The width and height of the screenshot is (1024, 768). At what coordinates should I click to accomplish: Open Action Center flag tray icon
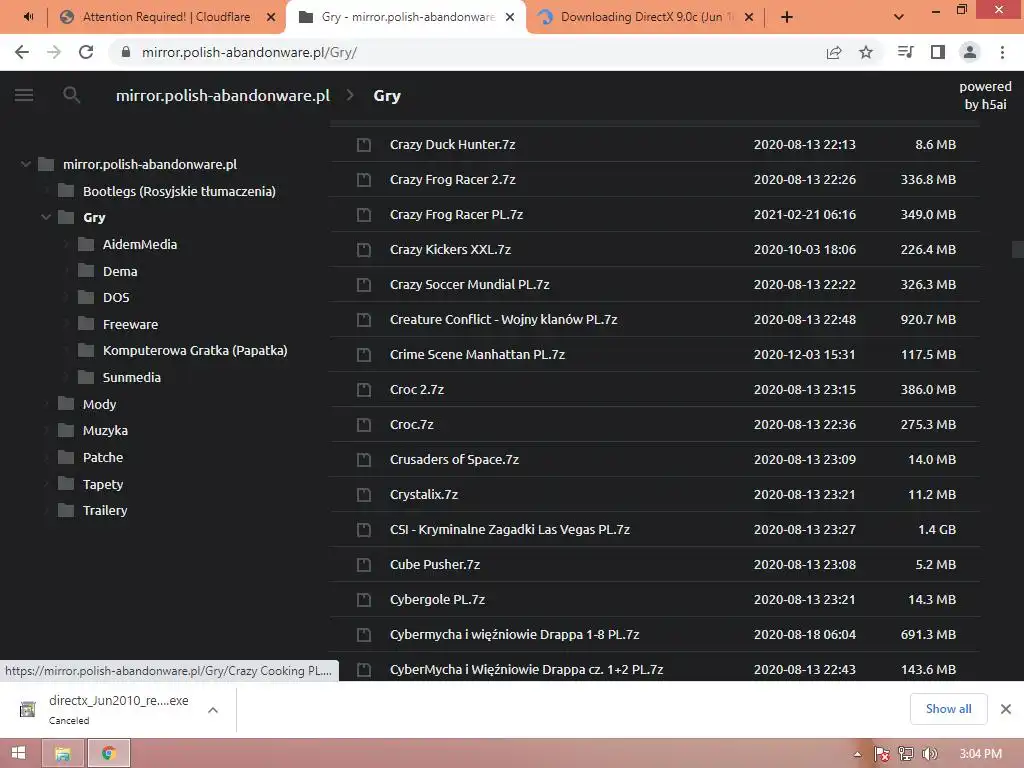pyautogui.click(x=882, y=754)
